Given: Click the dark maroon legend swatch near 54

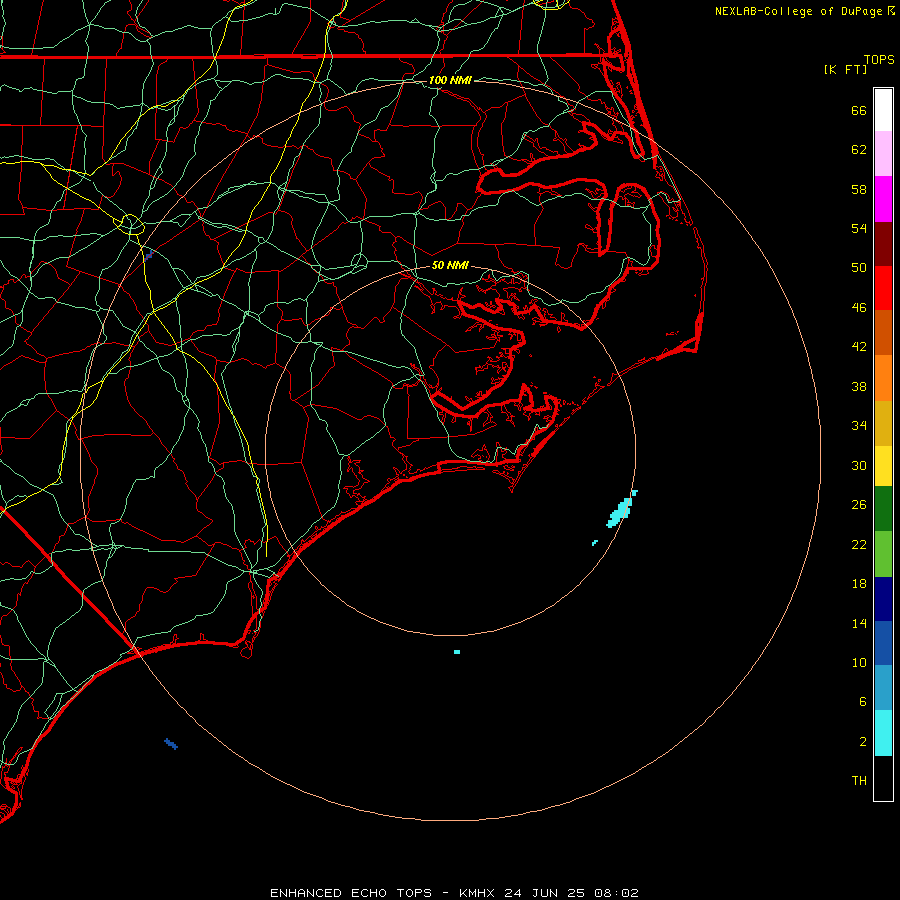Looking at the screenshot, I should tap(883, 244).
